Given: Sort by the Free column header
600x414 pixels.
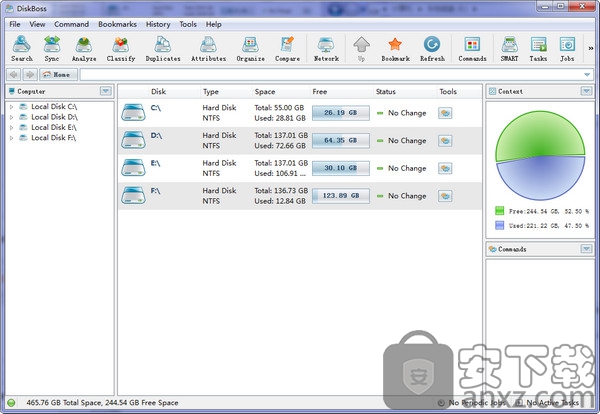Looking at the screenshot, I should [320, 91].
